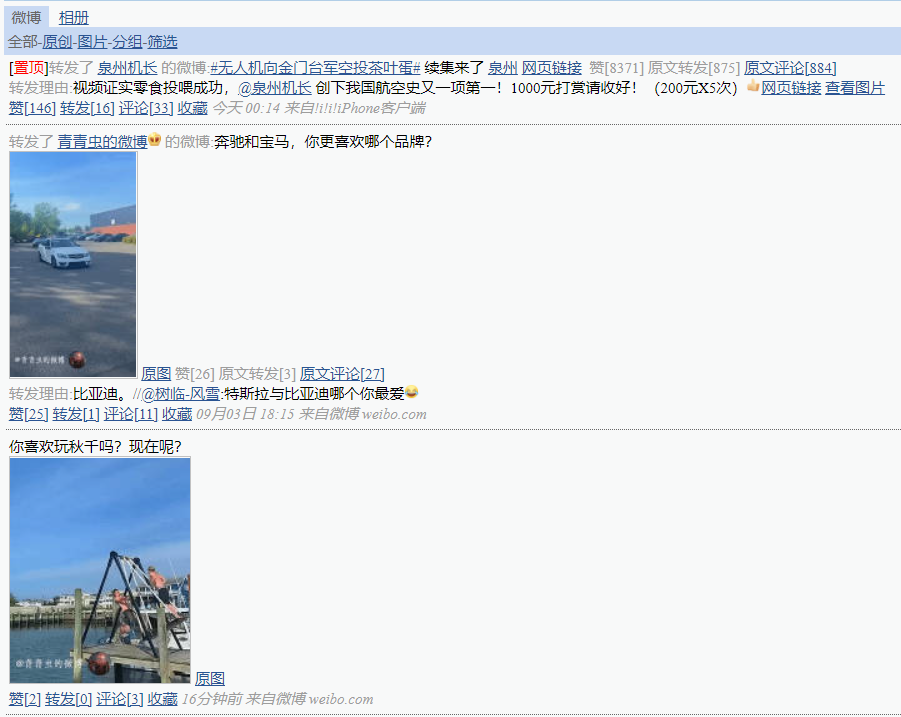Visit @树临-风雪 user profile
The width and height of the screenshot is (901, 717).
180,394
